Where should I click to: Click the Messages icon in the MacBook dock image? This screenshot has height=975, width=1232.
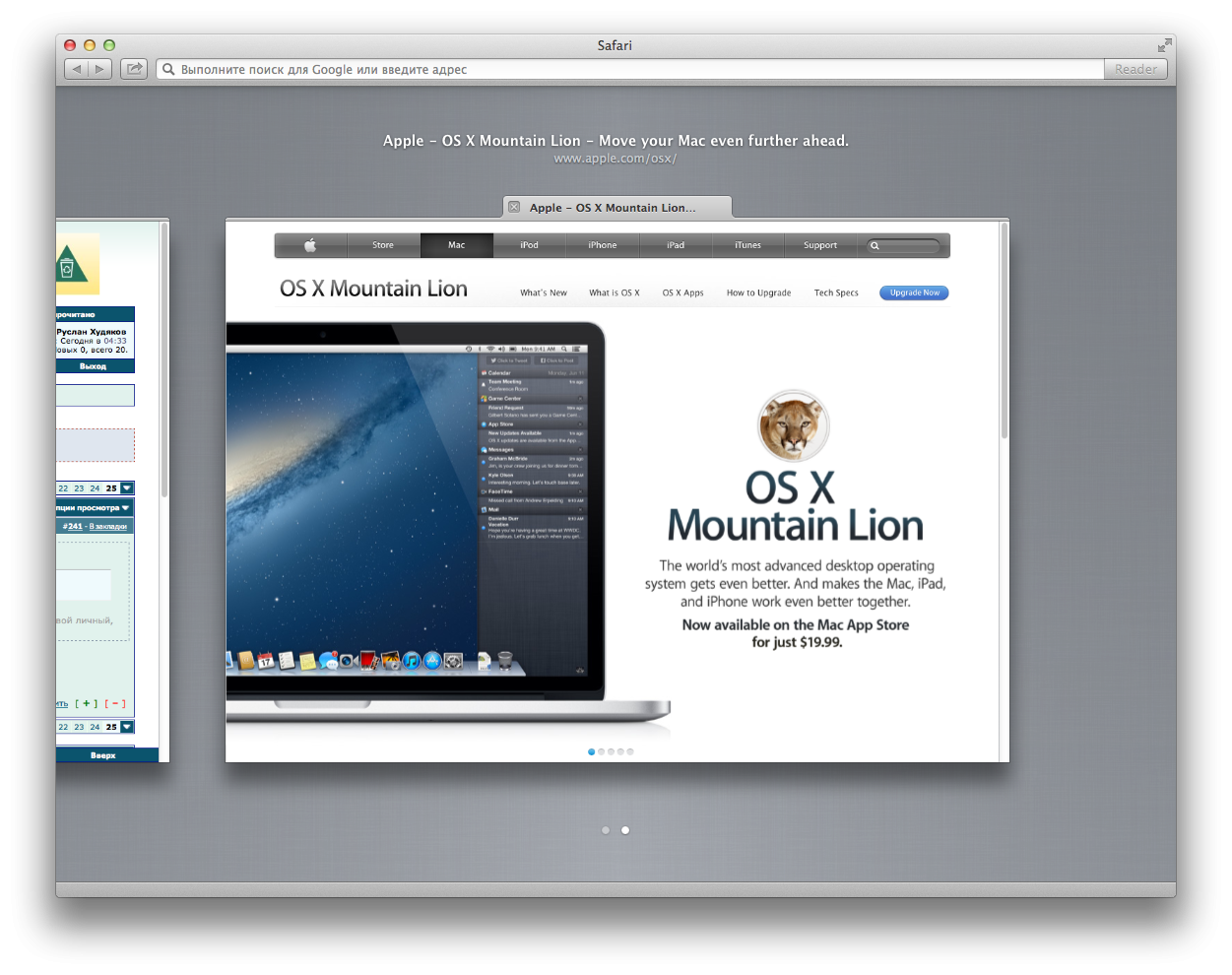click(329, 661)
